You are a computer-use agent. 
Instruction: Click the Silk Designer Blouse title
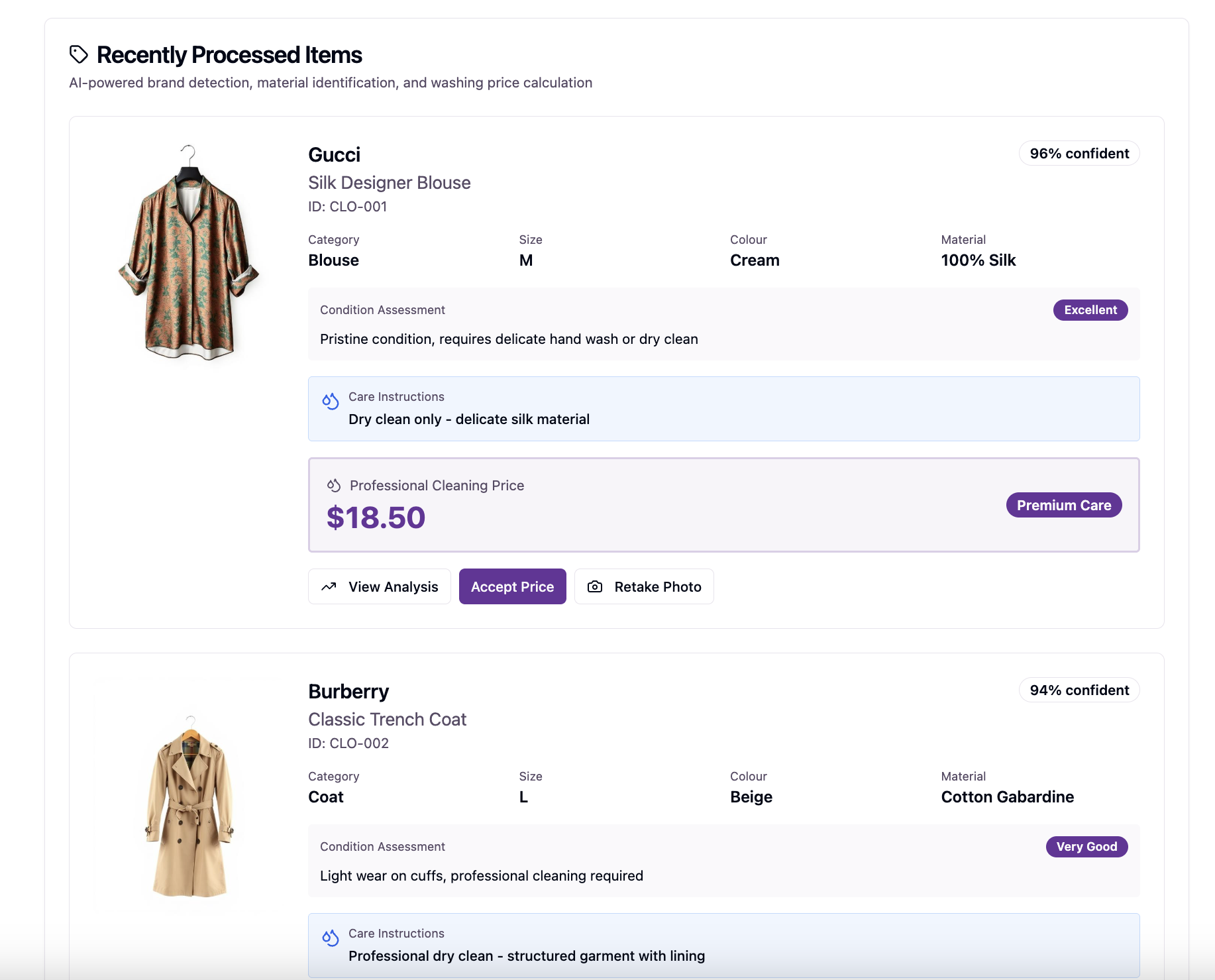(390, 183)
